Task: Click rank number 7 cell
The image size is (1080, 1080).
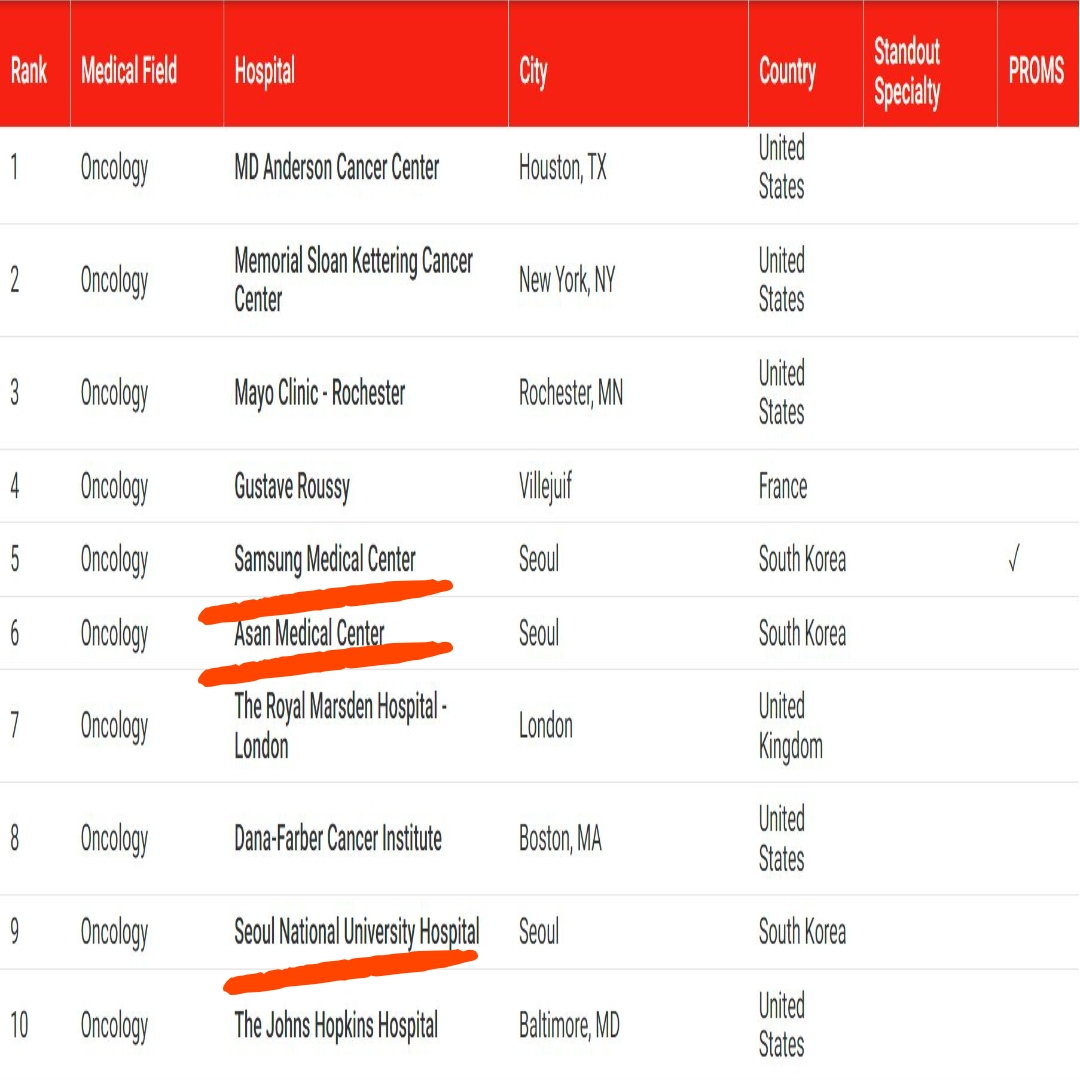Action: 14,726
